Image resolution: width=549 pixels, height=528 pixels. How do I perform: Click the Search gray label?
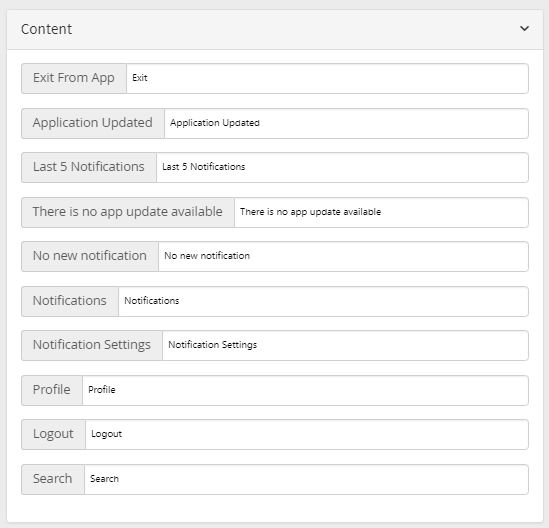(x=53, y=479)
